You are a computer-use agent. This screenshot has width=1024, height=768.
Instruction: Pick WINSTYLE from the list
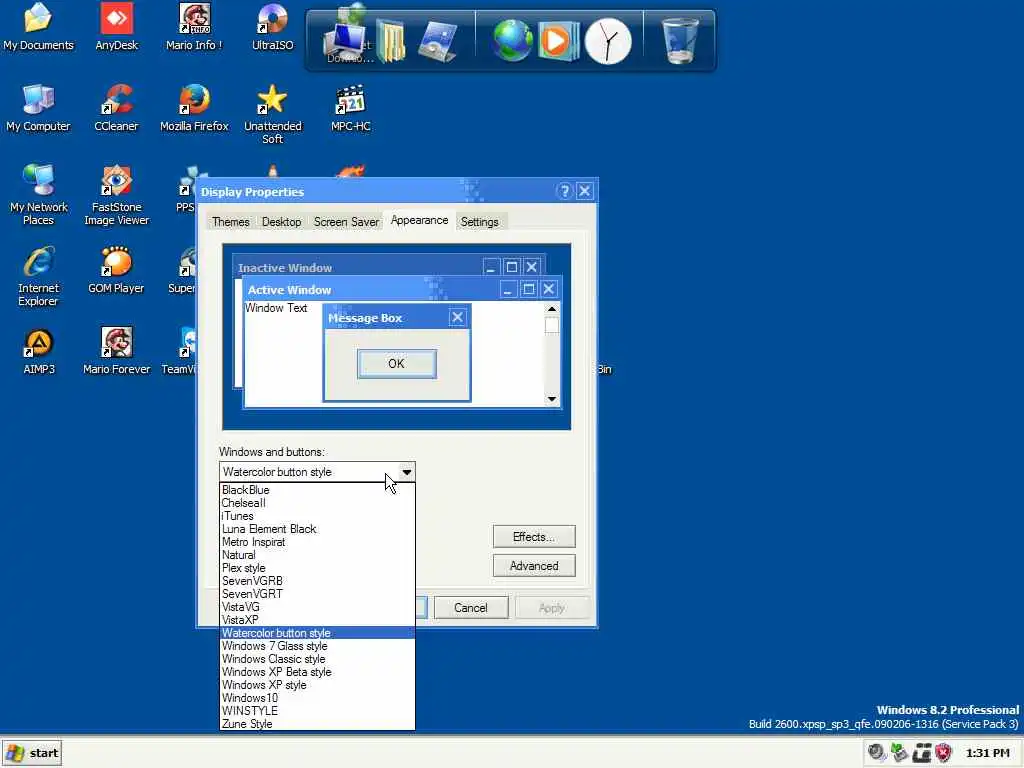tap(317, 711)
